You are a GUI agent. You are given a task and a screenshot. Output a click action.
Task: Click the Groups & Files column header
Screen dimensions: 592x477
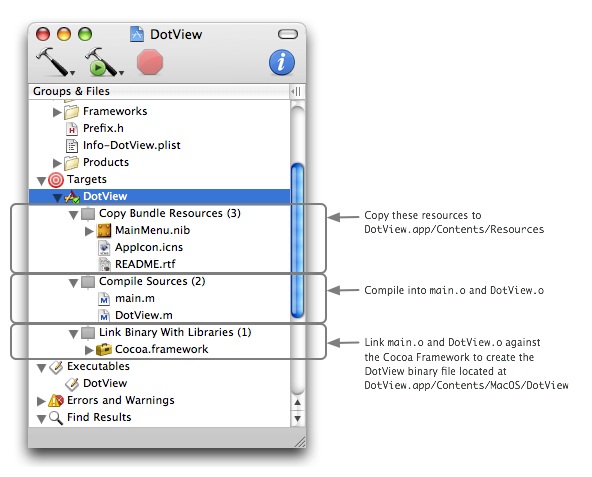pyautogui.click(x=159, y=91)
